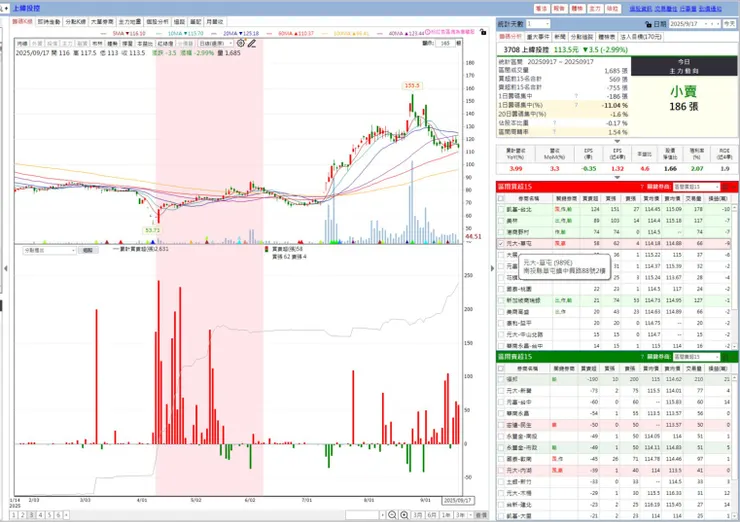
Task: Expand the down triangle below the EPS metrics row
Action: 617,177
